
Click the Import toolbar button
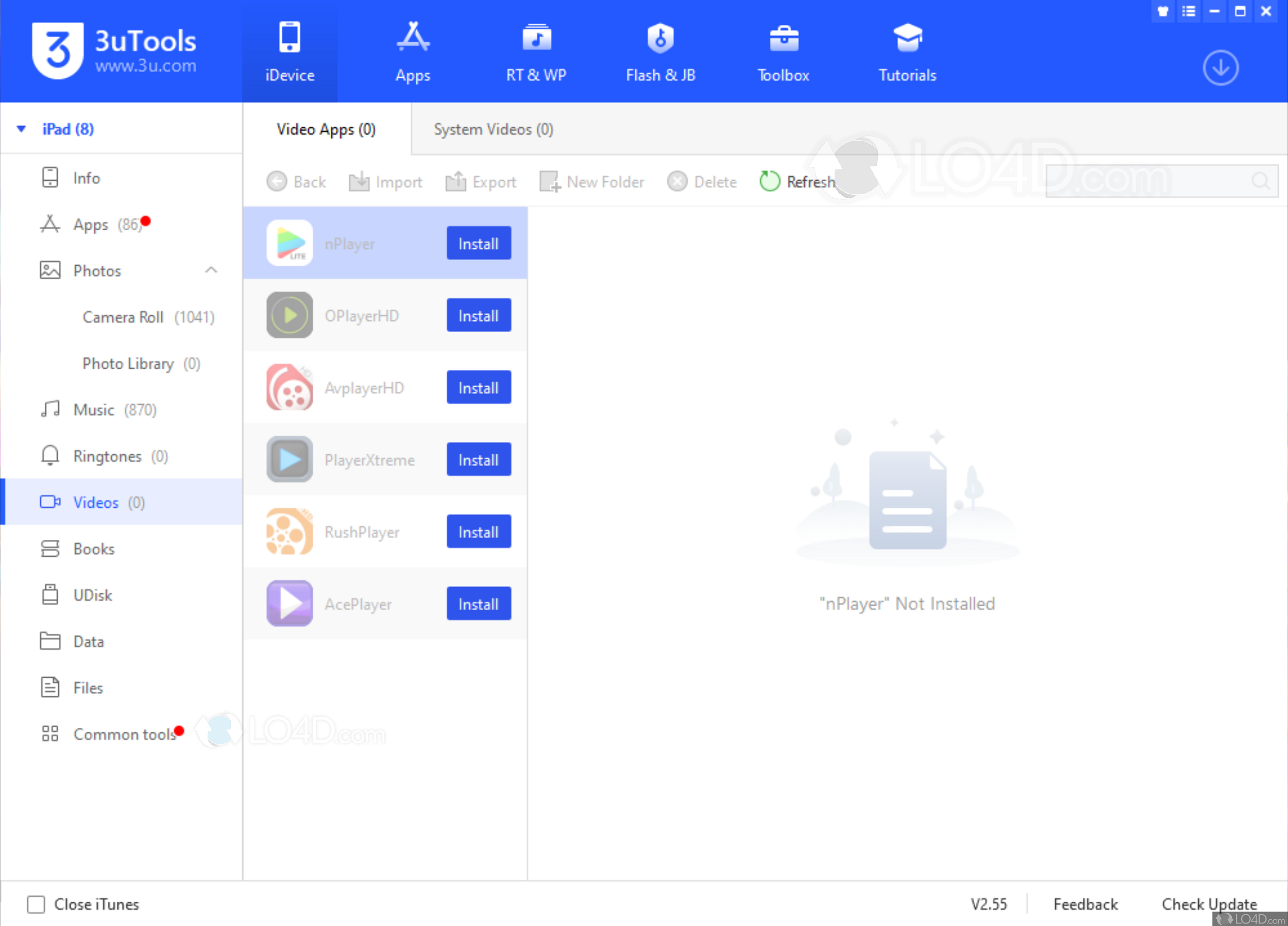point(385,182)
